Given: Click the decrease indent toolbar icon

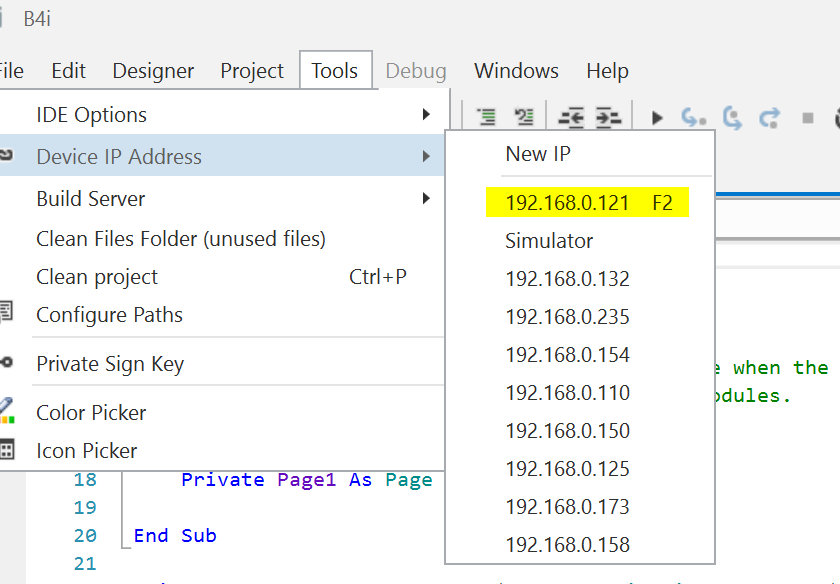Looking at the screenshot, I should [x=571, y=117].
